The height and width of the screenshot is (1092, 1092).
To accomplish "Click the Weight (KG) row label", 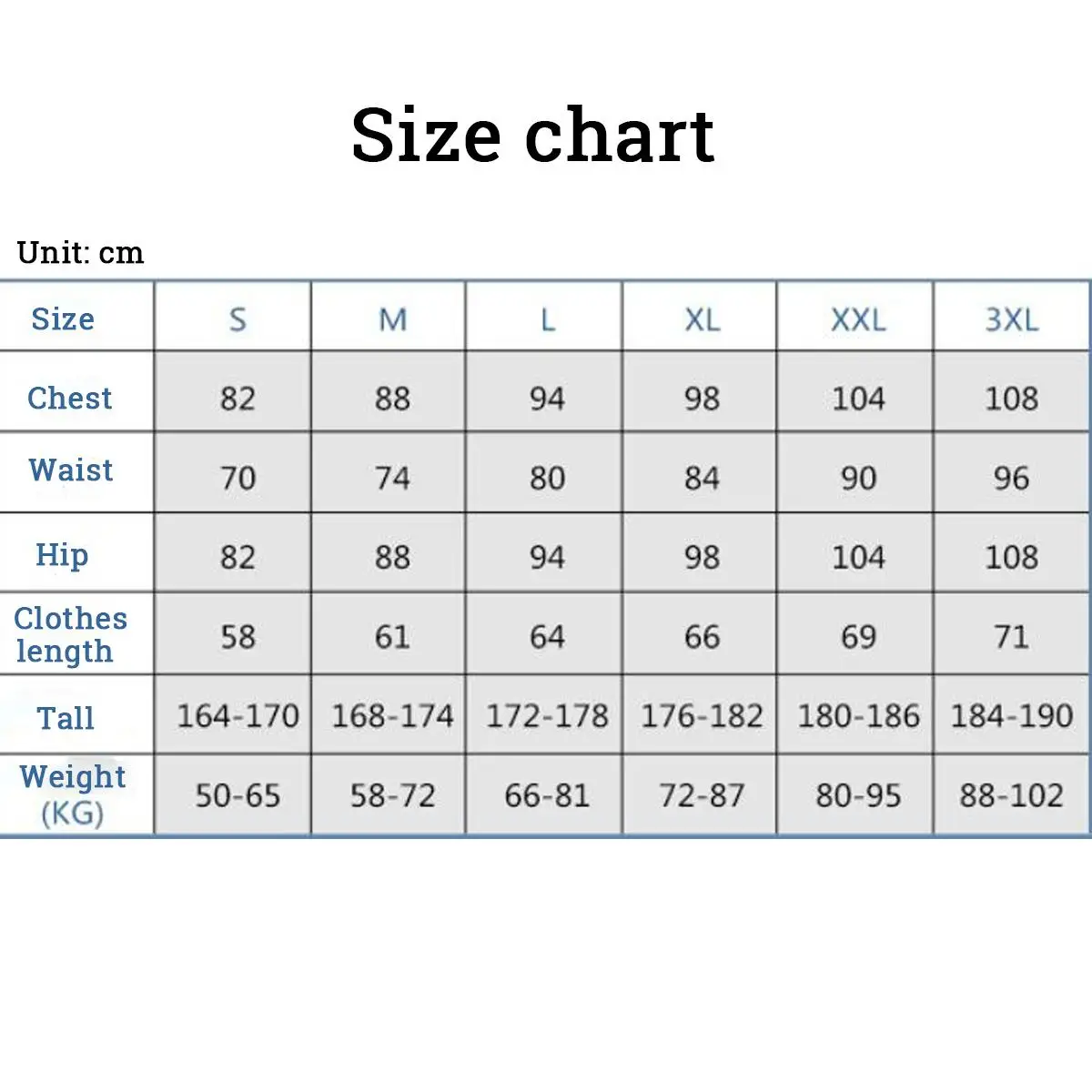I will coord(72,794).
